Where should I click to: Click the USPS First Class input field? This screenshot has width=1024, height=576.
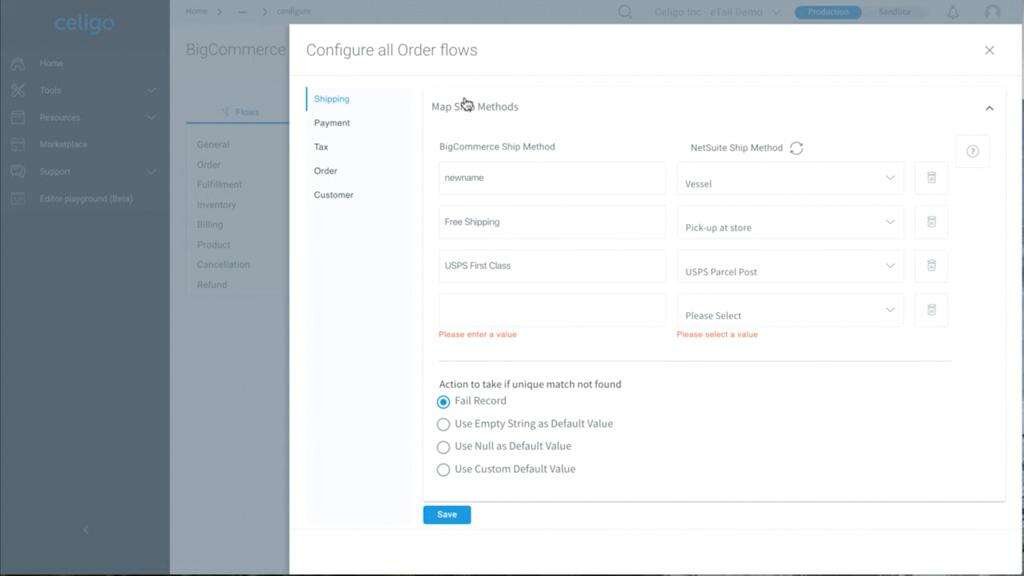(552, 266)
